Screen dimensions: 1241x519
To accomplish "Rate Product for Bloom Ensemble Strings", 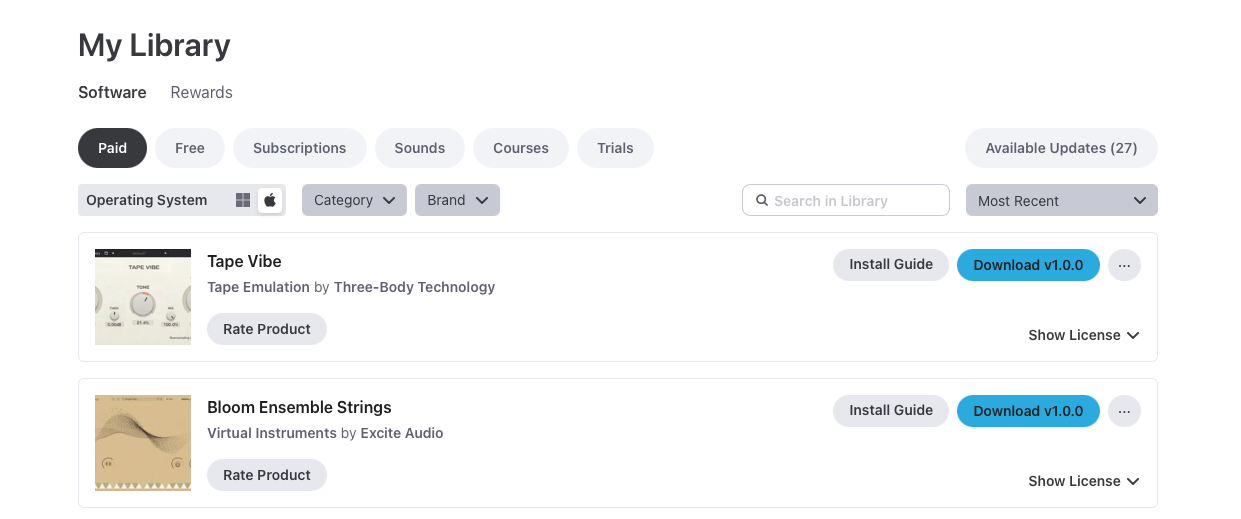I will [267, 475].
